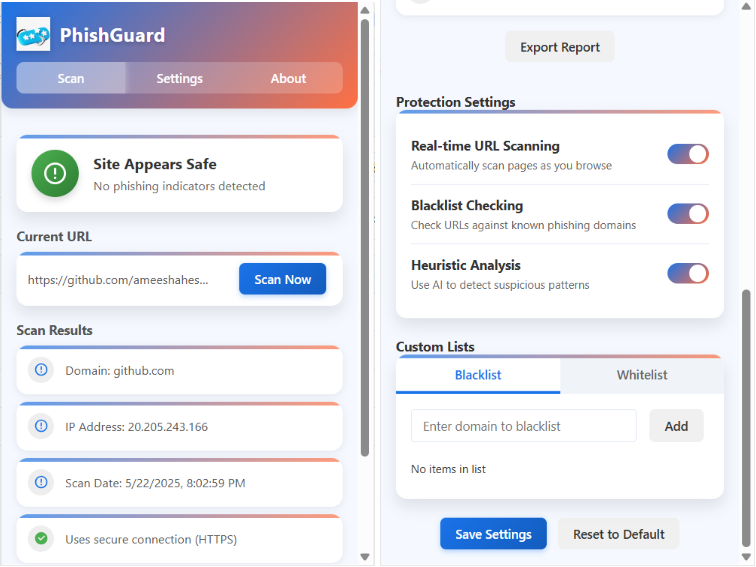This screenshot has width=756, height=567.
Task: Click the Scan Results heading
Action: pos(54,330)
